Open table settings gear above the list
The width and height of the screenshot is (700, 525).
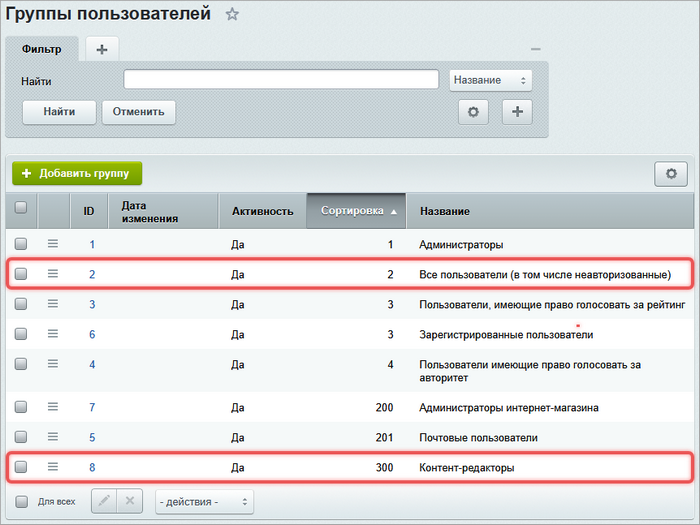pos(671,173)
